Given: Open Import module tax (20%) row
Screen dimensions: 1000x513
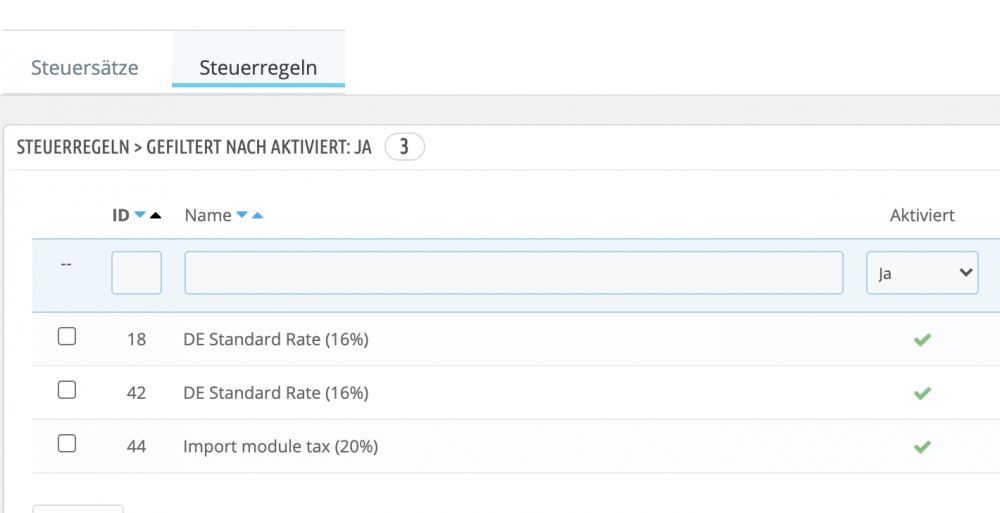Looking at the screenshot, I should pos(281,447).
